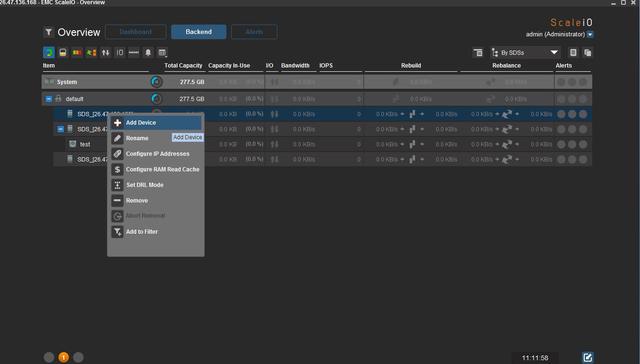
Task: Click the capacity pie icon in default row
Action: point(156,99)
